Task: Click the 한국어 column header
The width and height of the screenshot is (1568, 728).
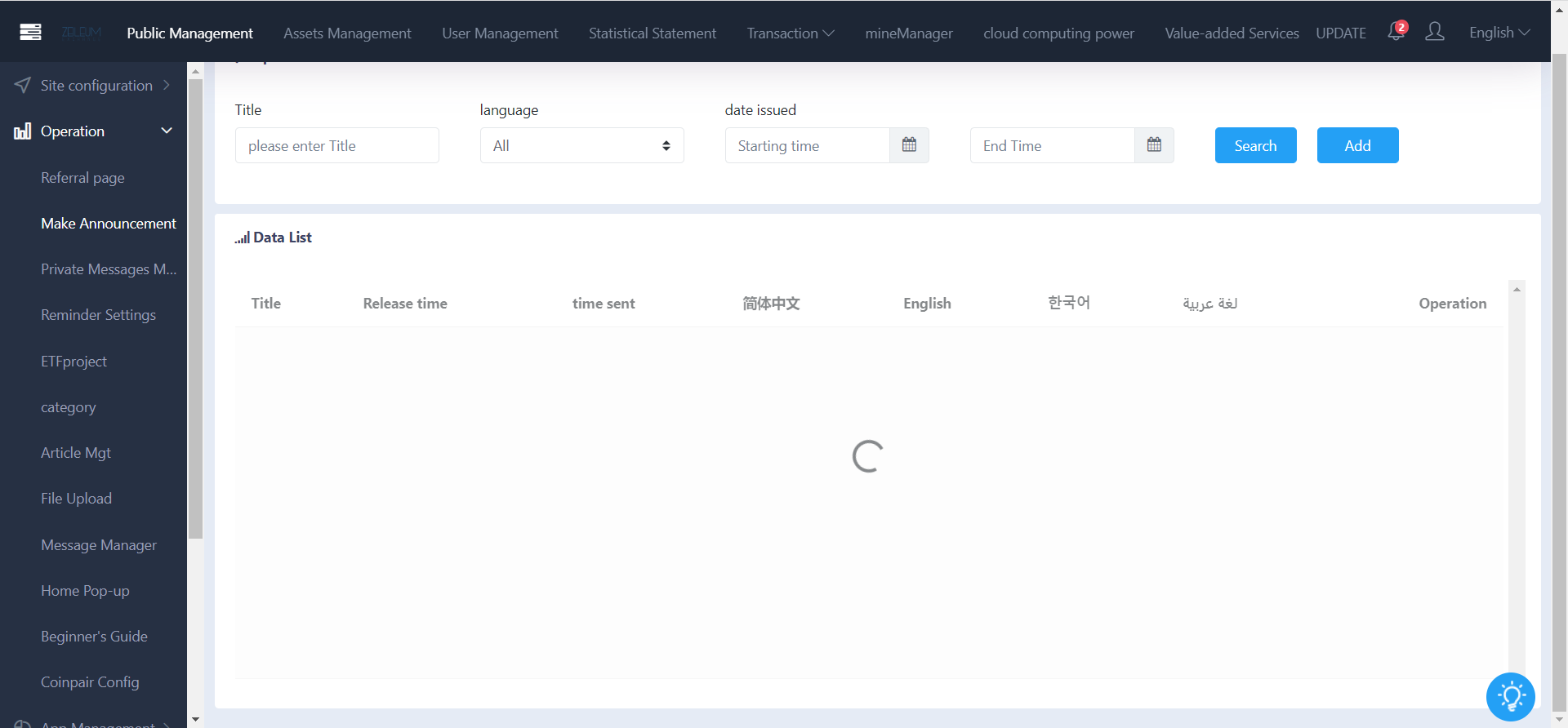Action: click(x=1069, y=303)
